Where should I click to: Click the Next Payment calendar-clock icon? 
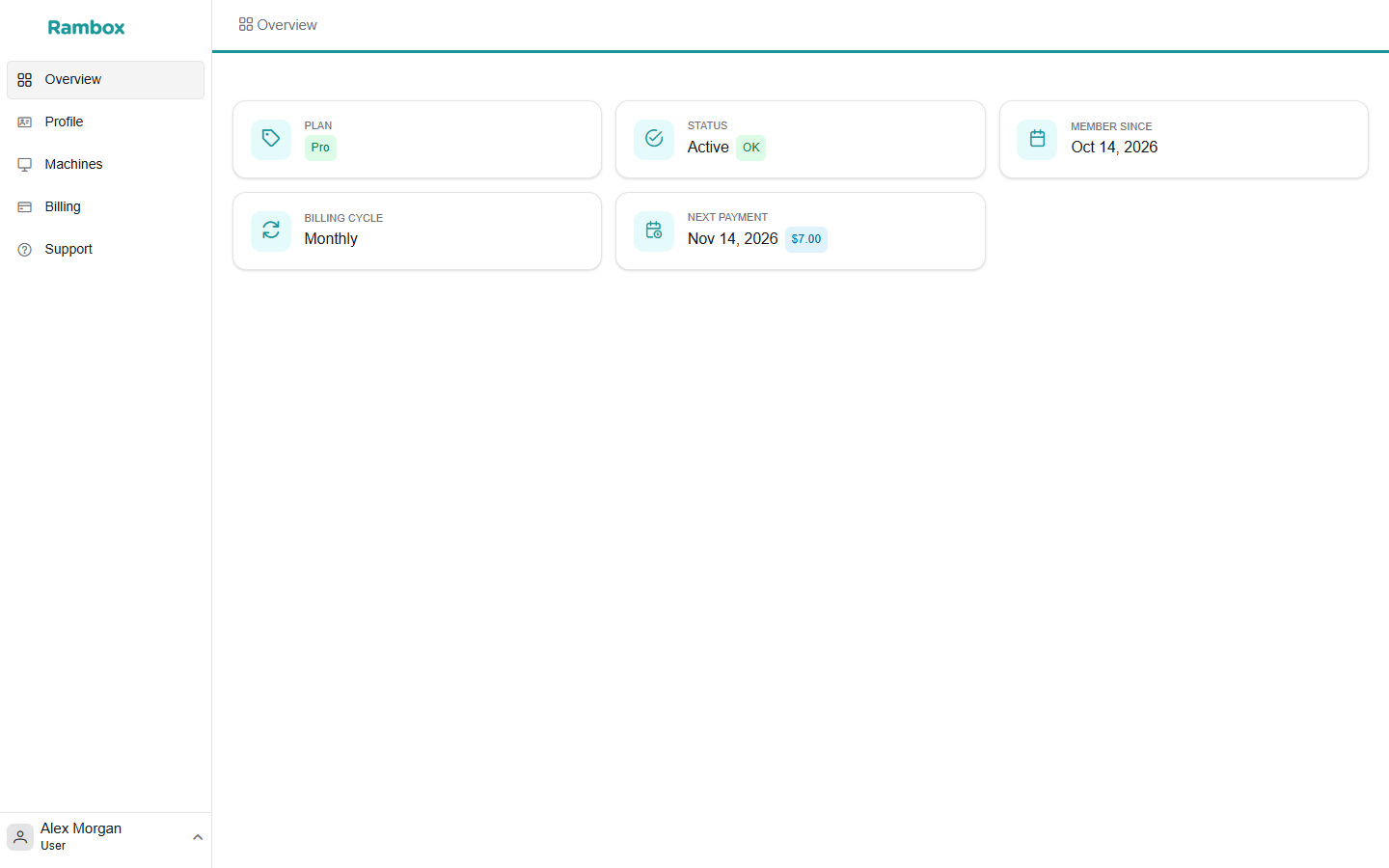tap(654, 231)
